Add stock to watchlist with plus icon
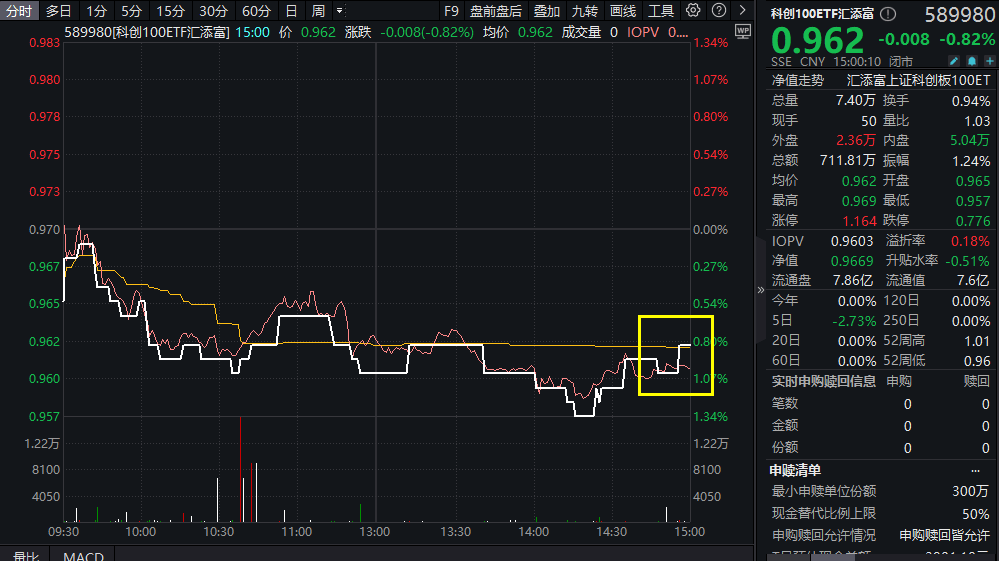This screenshot has height=561, width=999. [x=988, y=61]
